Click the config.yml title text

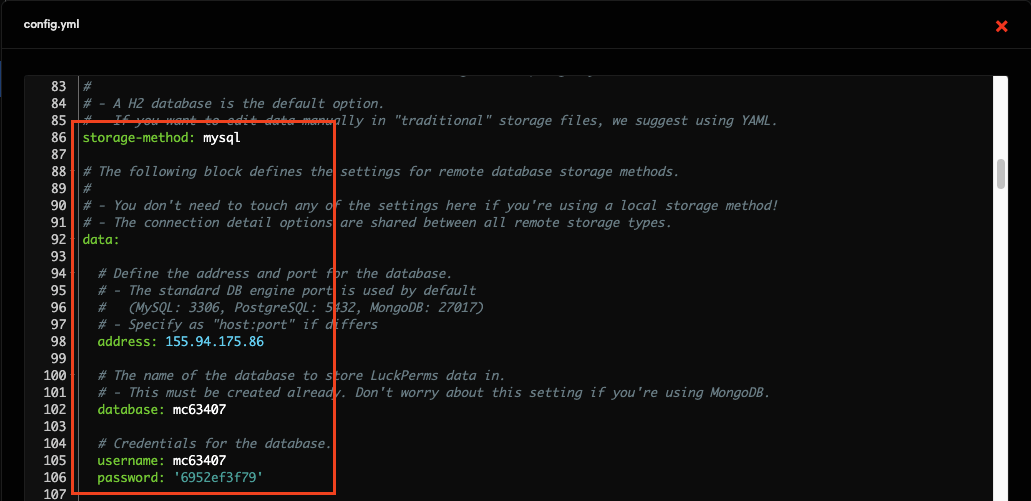pos(51,24)
